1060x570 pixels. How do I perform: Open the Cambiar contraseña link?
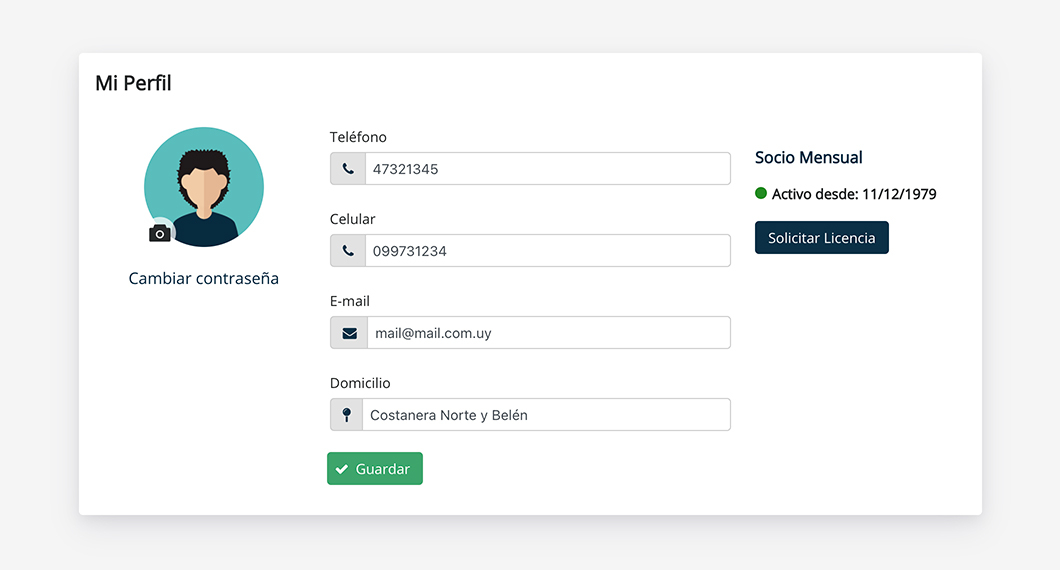coord(203,278)
